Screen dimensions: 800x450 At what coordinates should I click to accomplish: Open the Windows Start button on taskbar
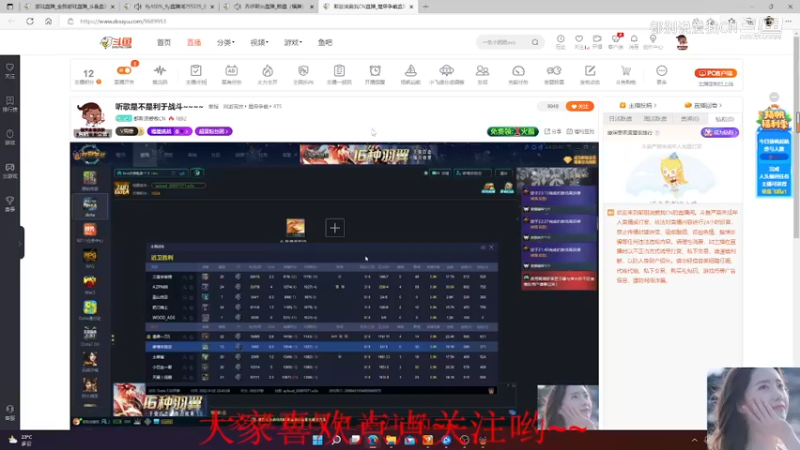tap(317, 440)
